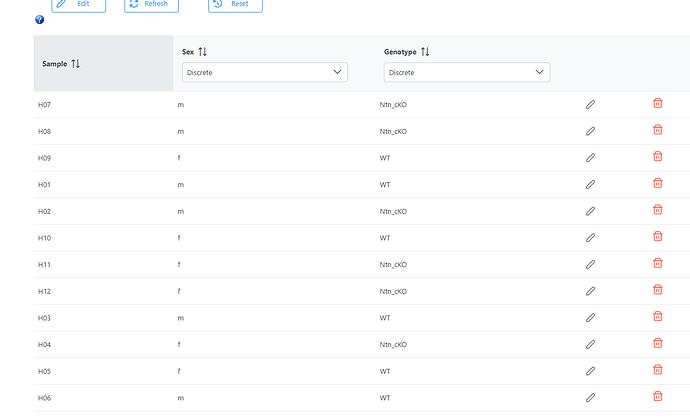Open the Genotype Discrete type dropdown
The height and width of the screenshot is (419, 690).
(467, 72)
